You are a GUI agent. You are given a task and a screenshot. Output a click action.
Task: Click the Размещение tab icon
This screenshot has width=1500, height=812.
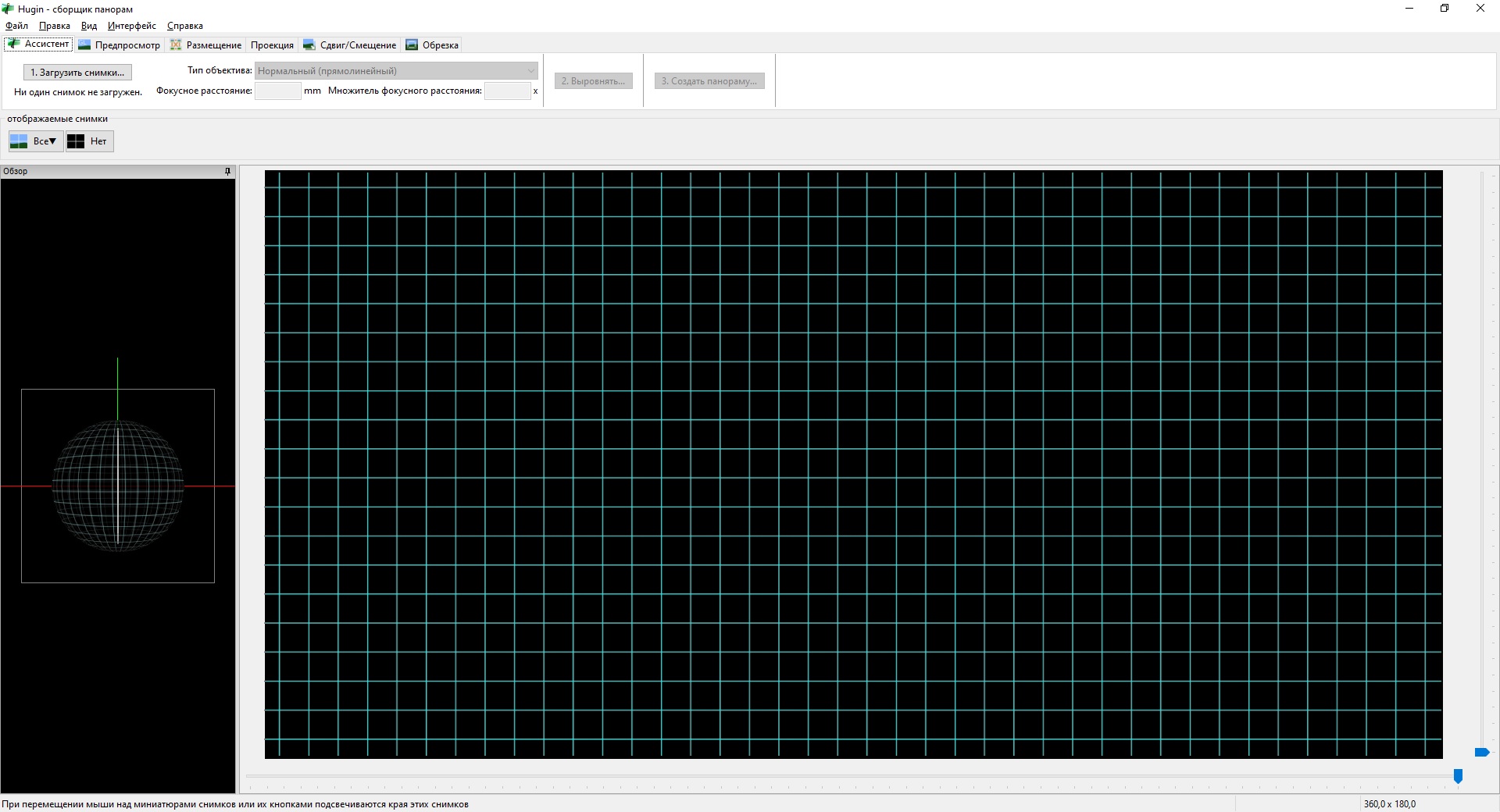click(176, 45)
